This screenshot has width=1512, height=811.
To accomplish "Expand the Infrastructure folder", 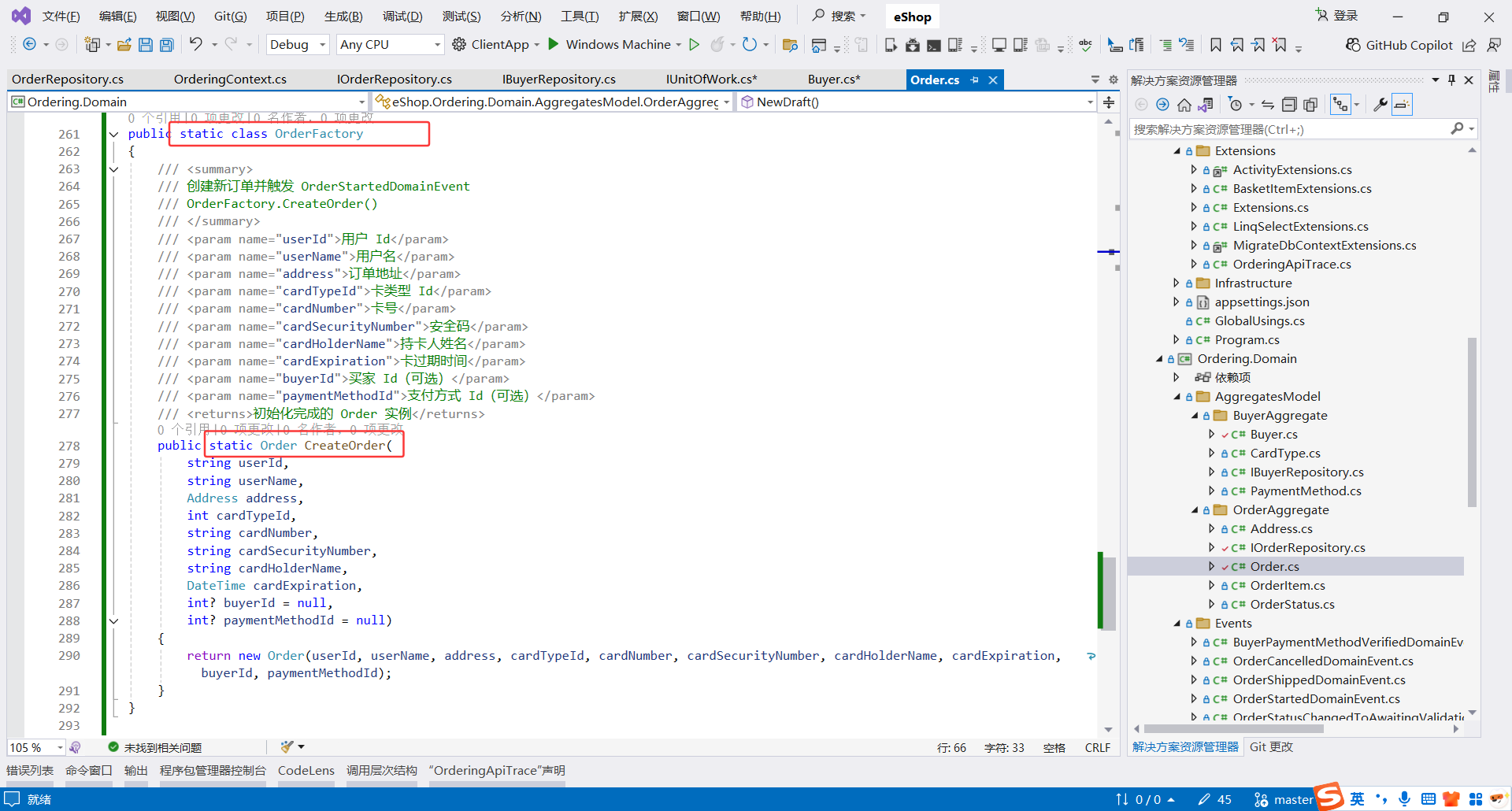I will (x=1176, y=283).
